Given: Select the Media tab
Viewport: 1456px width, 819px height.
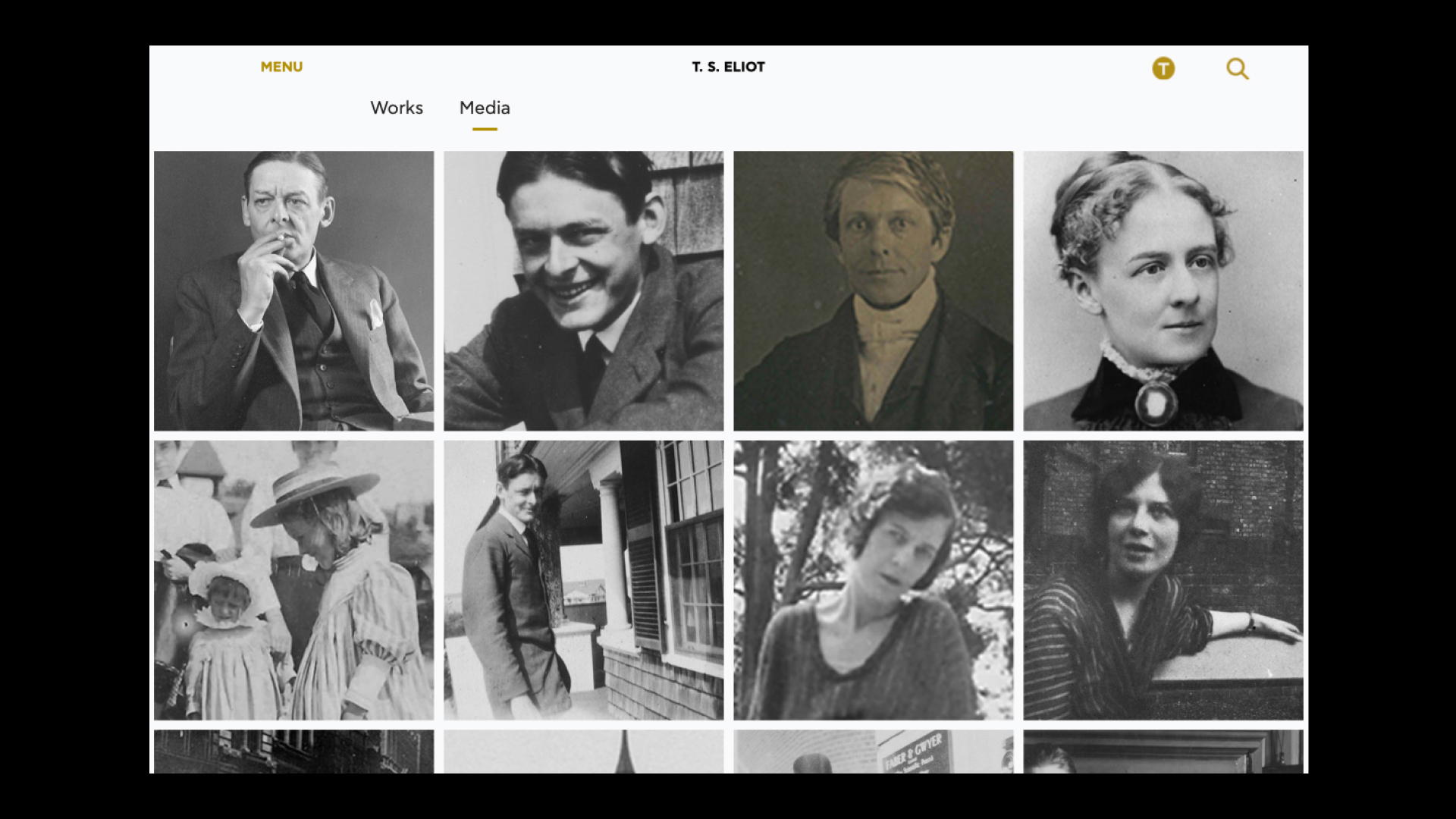Looking at the screenshot, I should click(485, 108).
